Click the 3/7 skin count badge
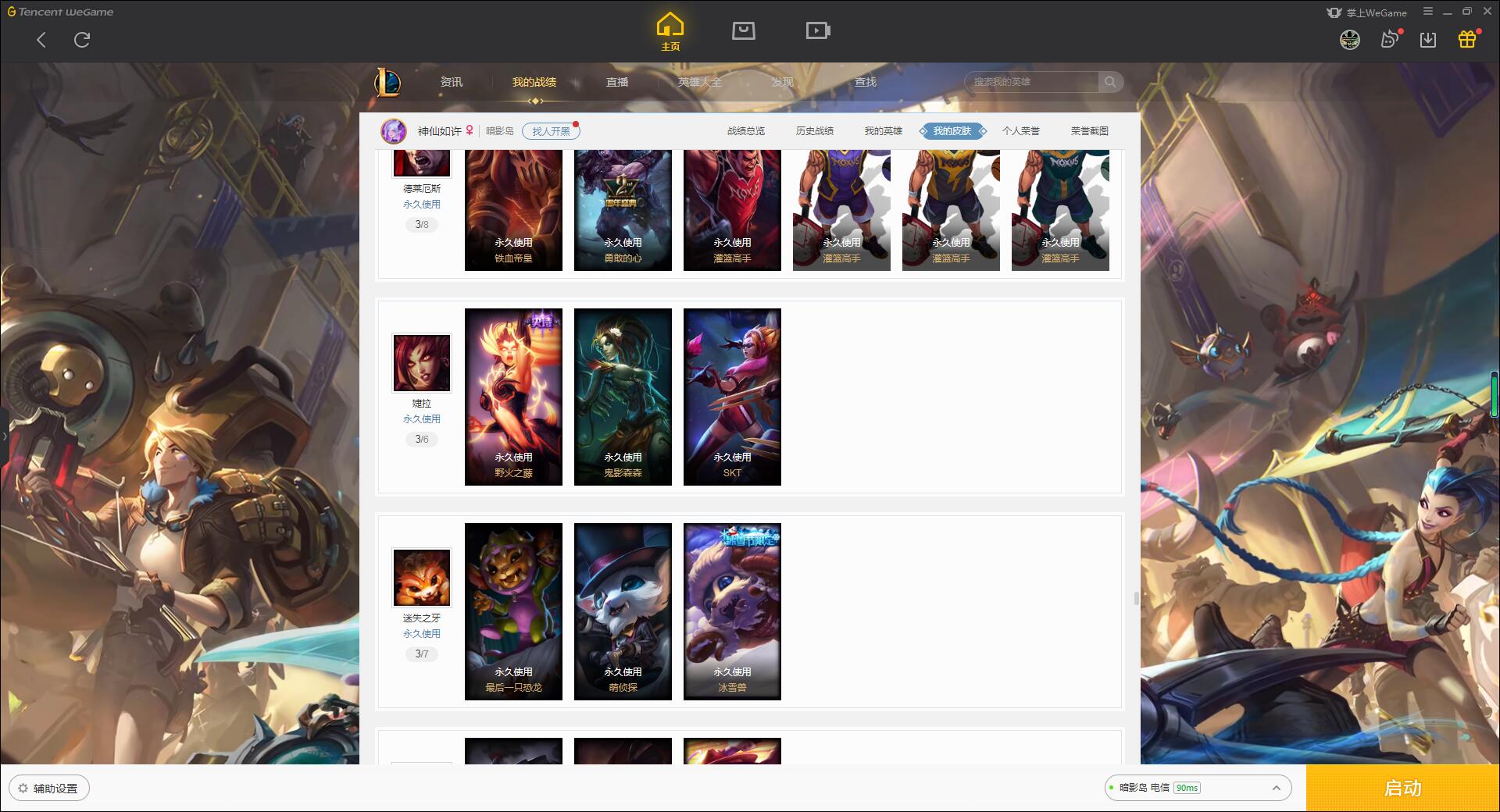Screen dimensions: 1500x812 point(422,654)
